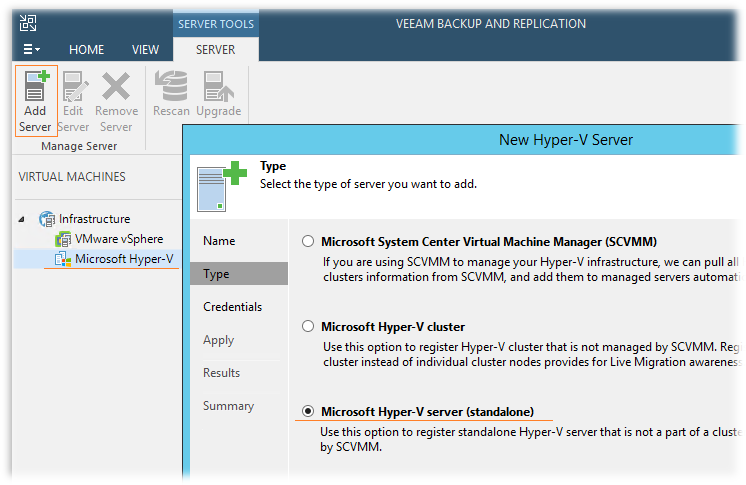Click 'Select the type of server' text
Screen dimensions: 746x485
point(368,184)
